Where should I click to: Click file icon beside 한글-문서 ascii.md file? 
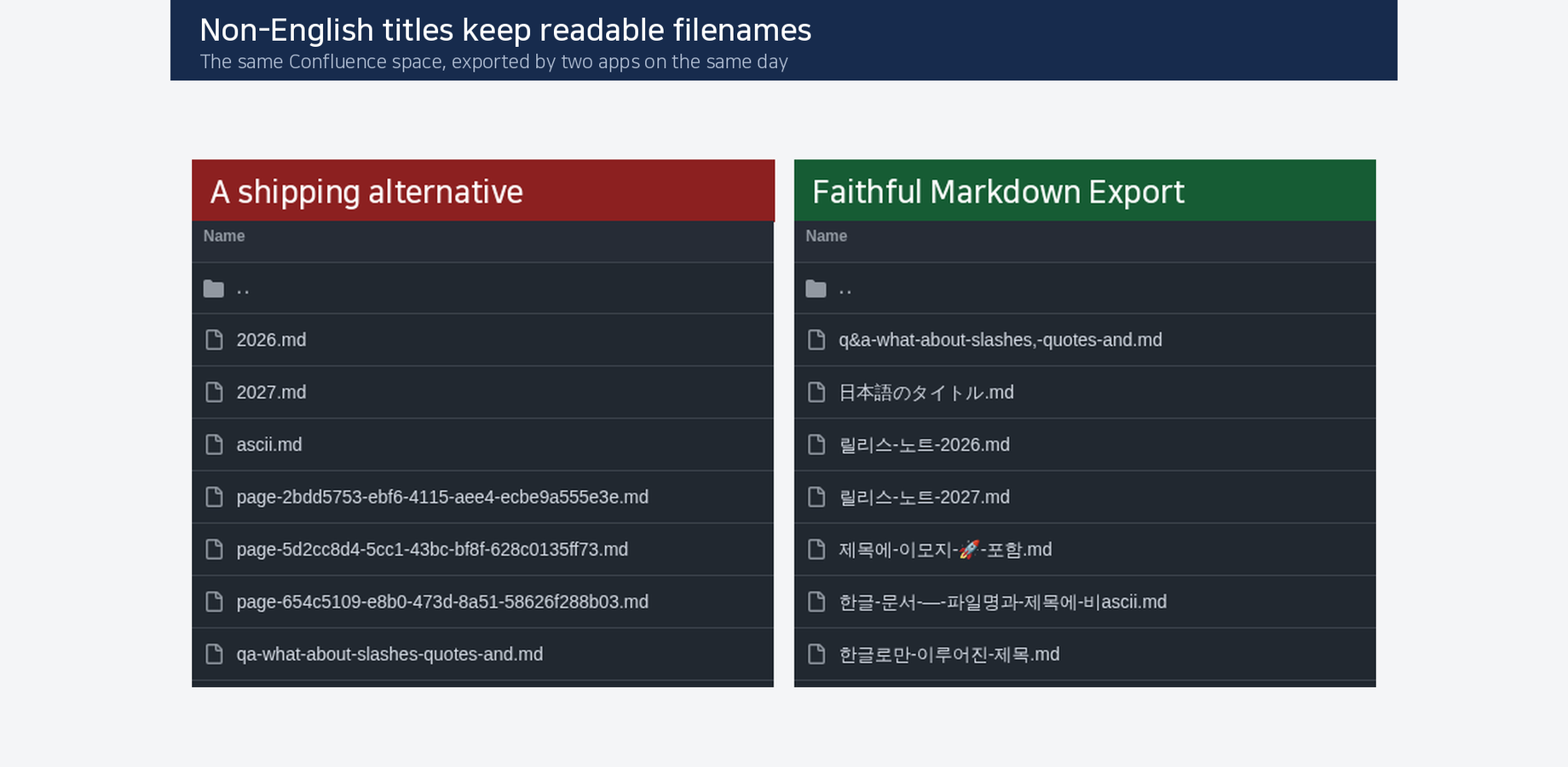tap(816, 602)
